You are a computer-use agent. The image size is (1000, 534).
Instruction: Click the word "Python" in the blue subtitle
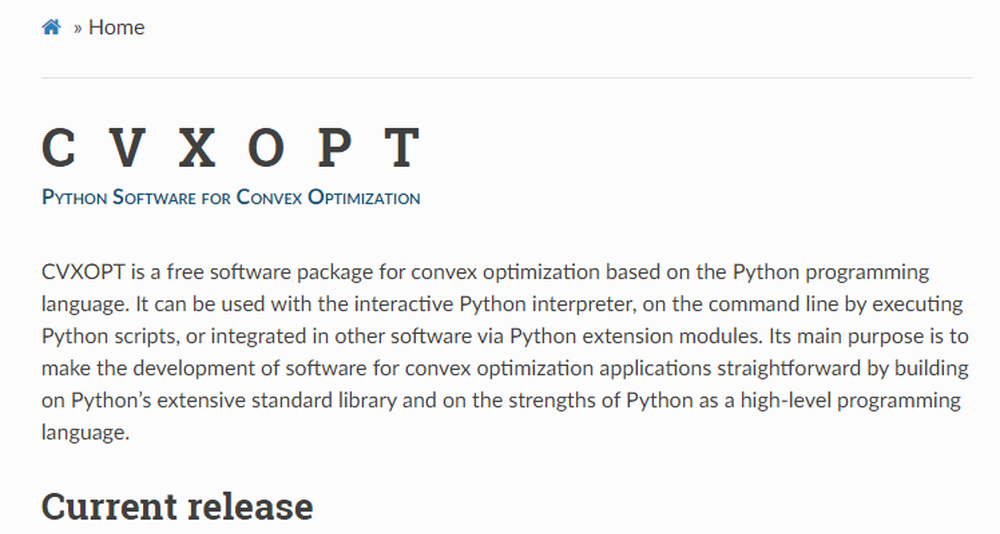tap(74, 197)
